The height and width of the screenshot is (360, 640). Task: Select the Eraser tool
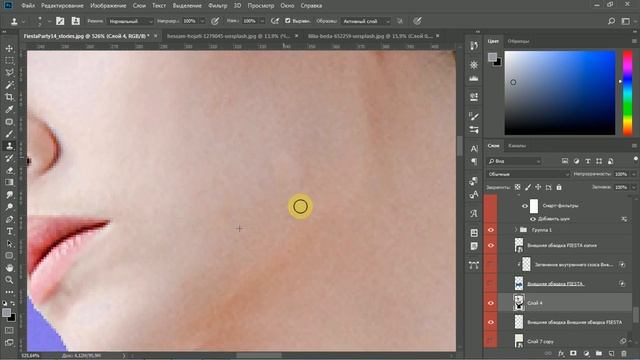point(9,170)
